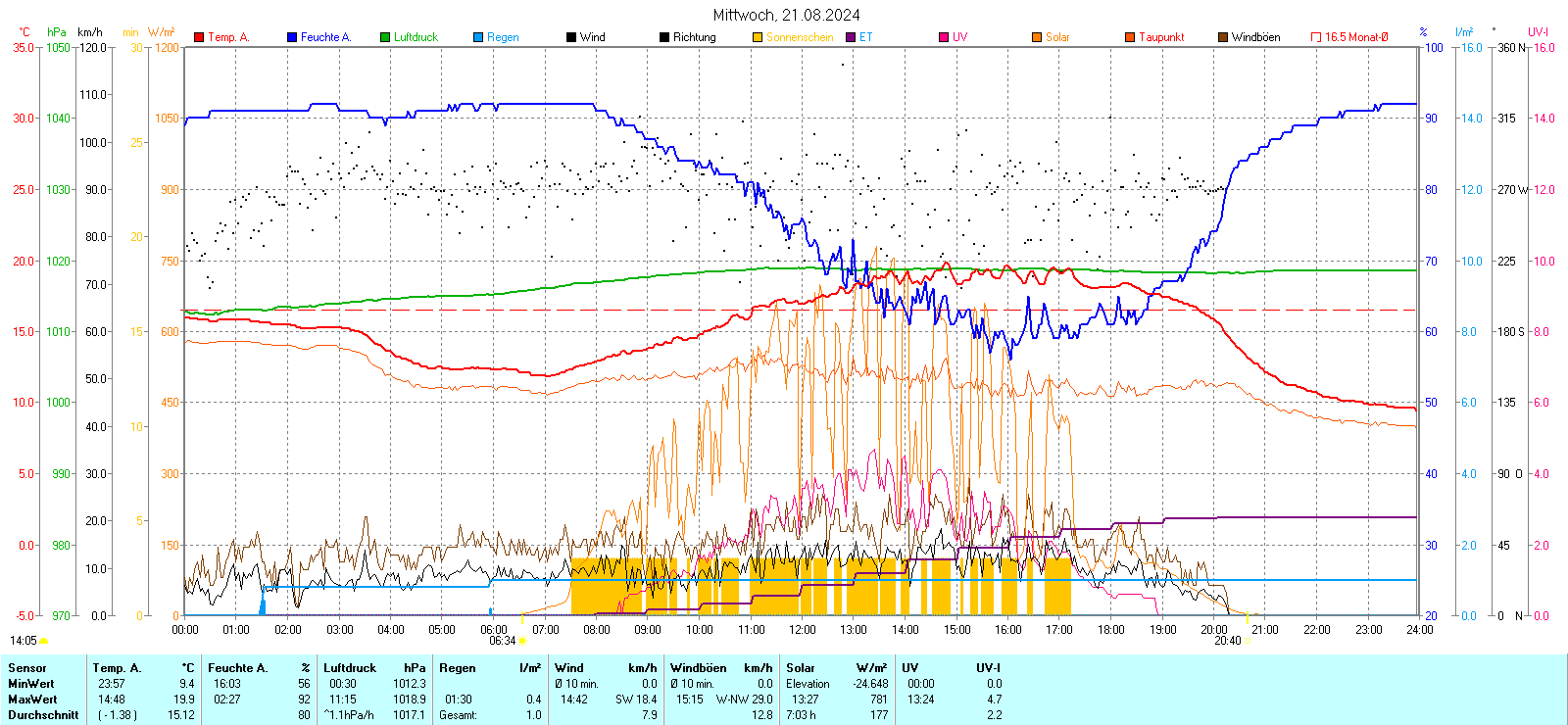This screenshot has height=725, width=1568.
Task: Click the brown Windböen legend square
Action: tap(1223, 37)
